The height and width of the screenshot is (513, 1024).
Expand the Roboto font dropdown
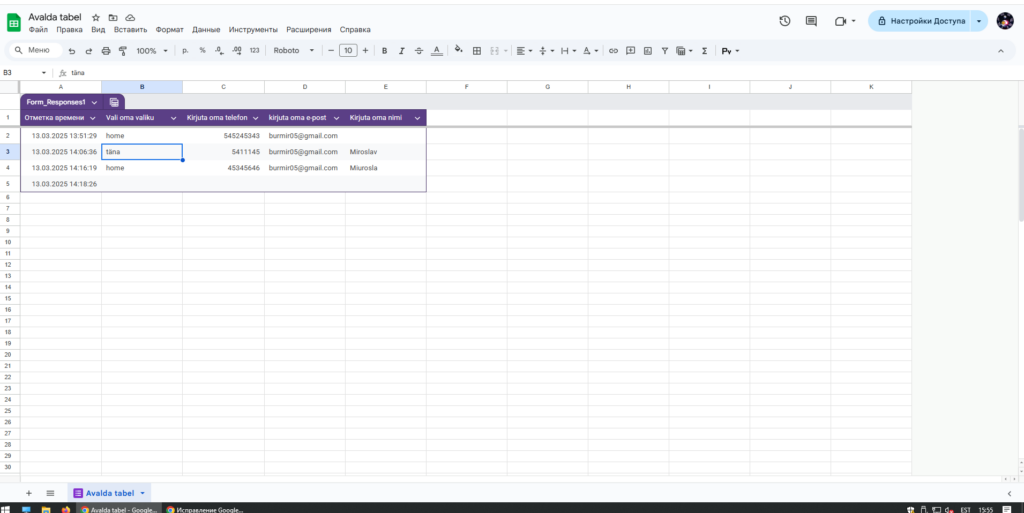[294, 50]
